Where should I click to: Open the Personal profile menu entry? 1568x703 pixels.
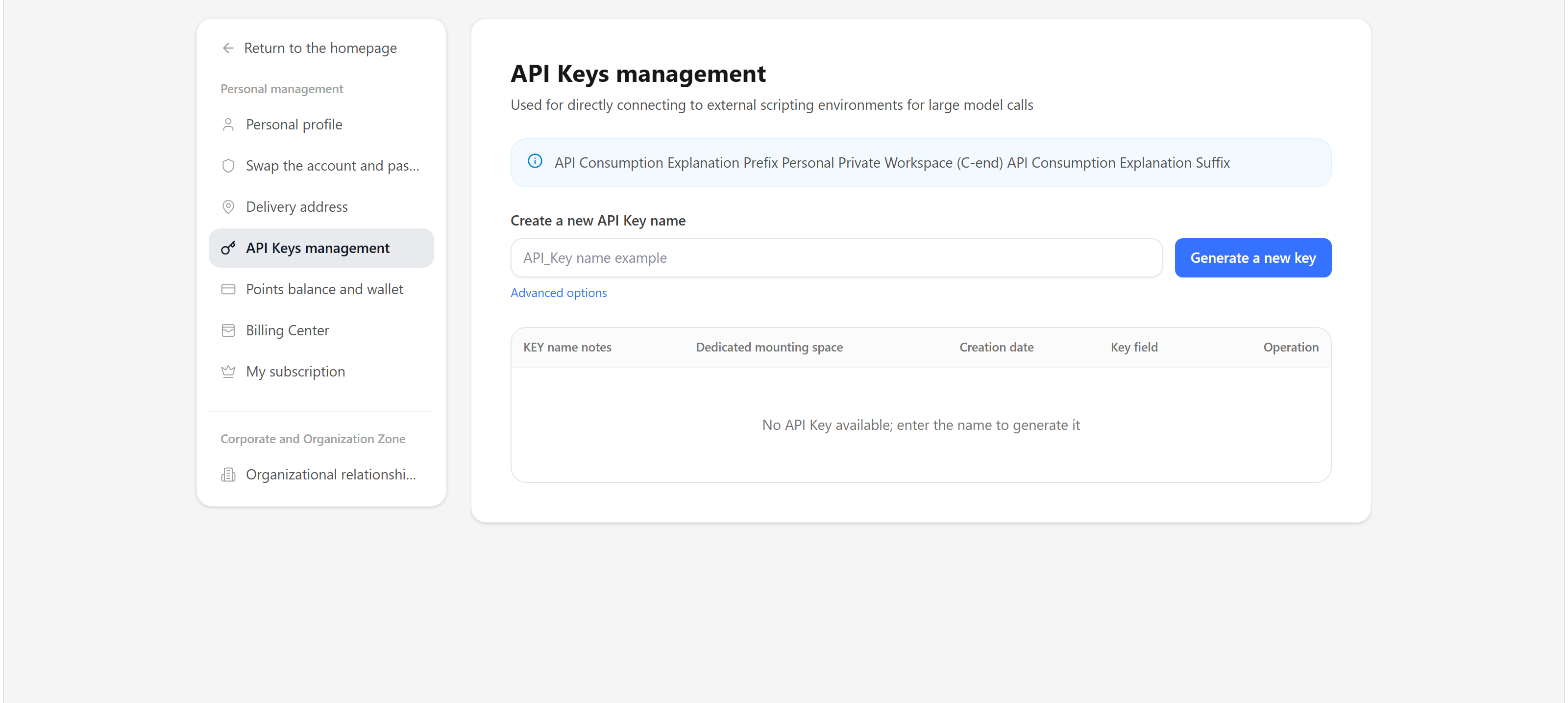pyautogui.click(x=321, y=125)
